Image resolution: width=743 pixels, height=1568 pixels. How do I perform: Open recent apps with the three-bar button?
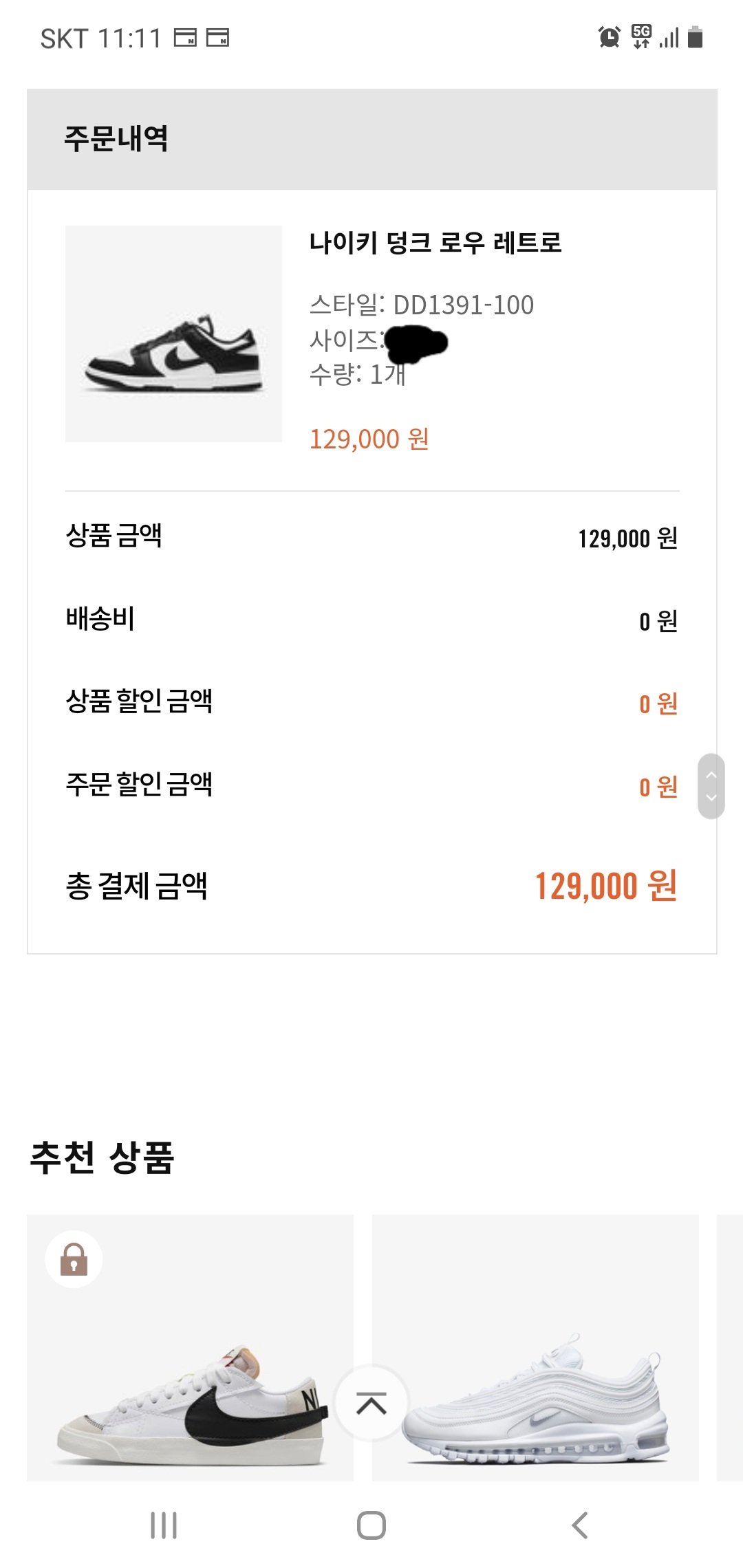coord(164,1525)
